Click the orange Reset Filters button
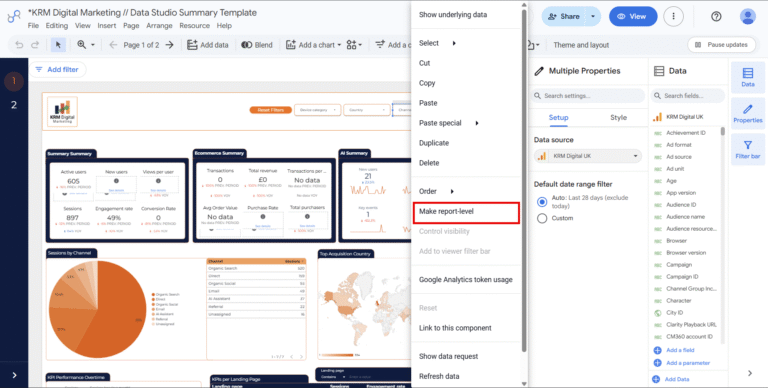Screen dimensions: 768x388 click(270, 110)
